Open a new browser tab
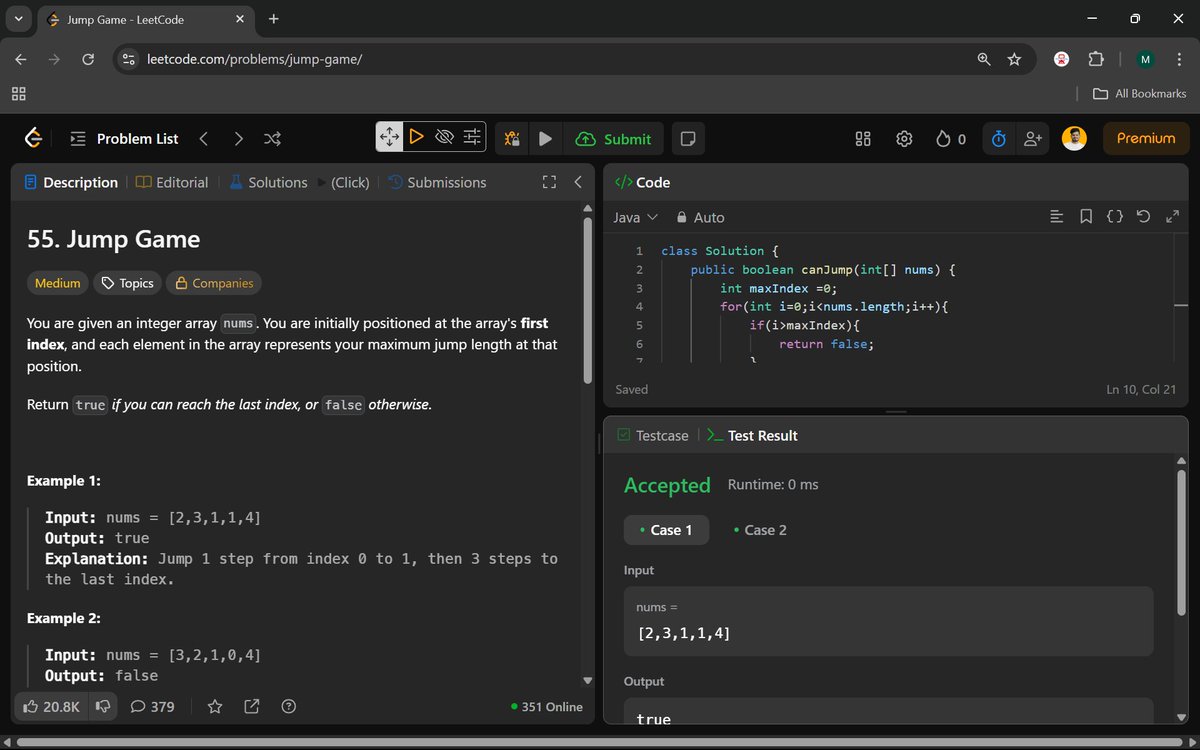This screenshot has height=750, width=1200. coord(274,18)
